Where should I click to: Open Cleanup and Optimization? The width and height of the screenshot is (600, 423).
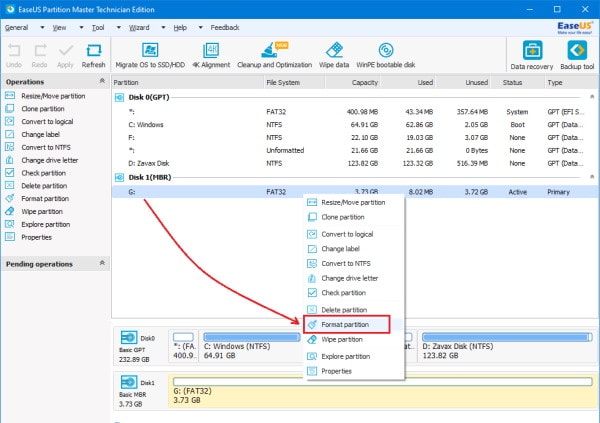pyautogui.click(x=274, y=56)
